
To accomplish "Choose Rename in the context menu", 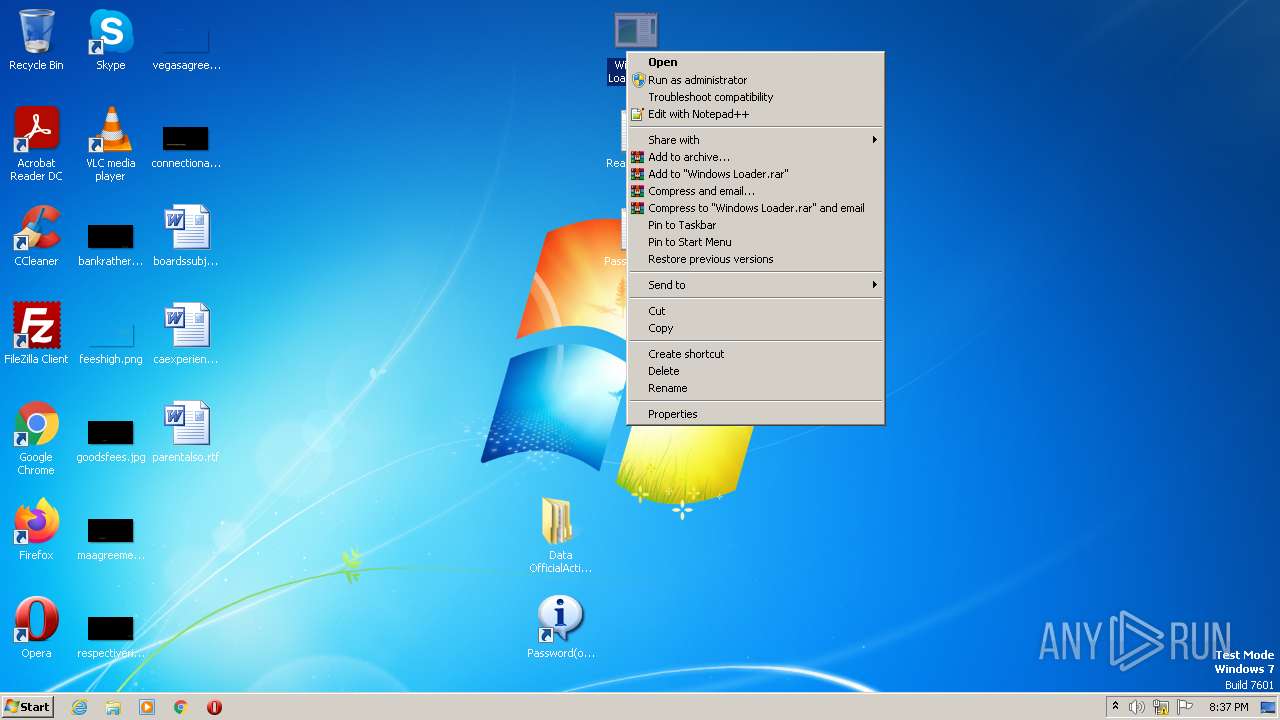I will 755,388.
